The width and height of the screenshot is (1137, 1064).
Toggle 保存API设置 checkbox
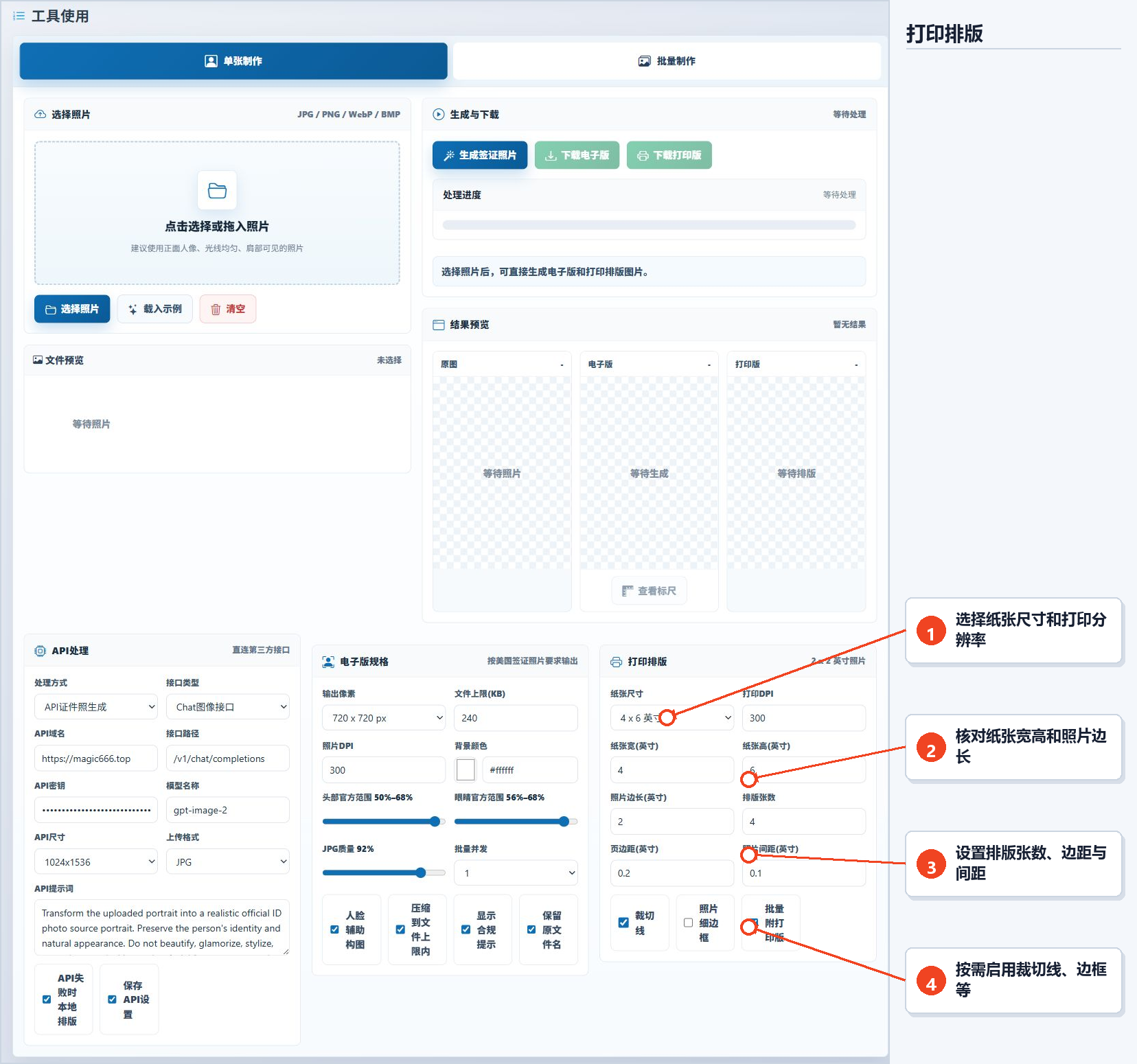click(112, 999)
